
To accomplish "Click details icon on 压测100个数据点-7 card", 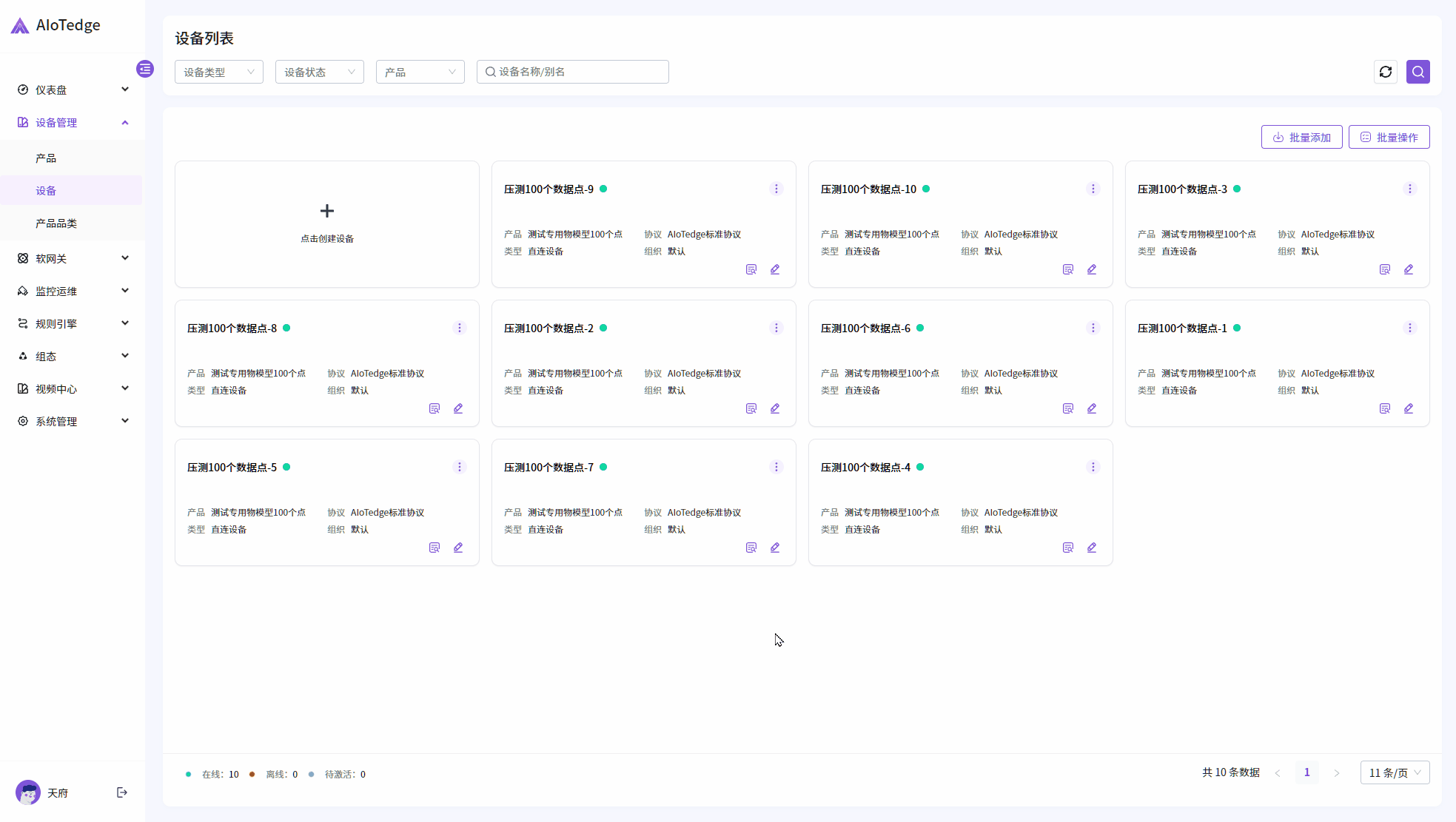I will (751, 548).
